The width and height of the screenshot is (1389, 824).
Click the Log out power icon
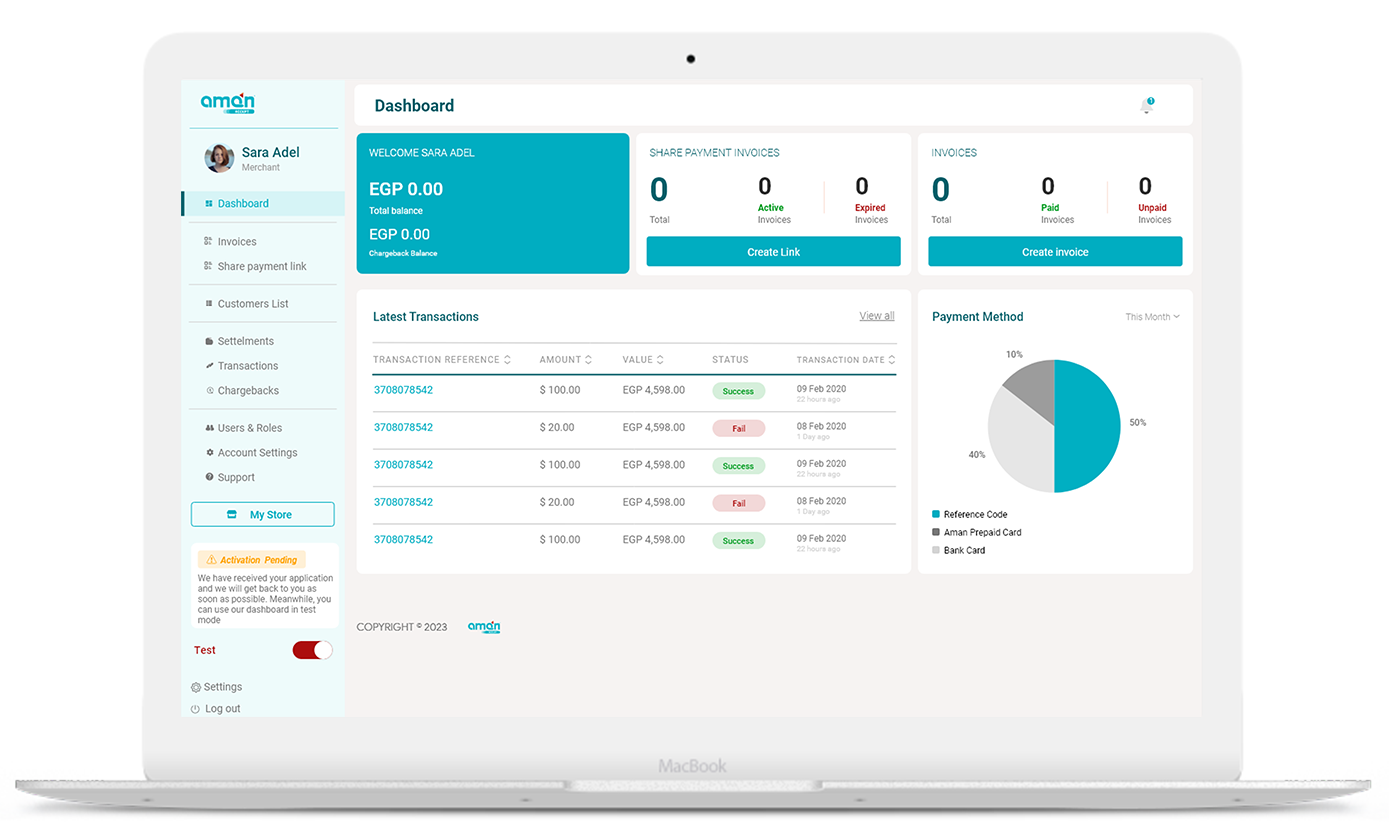[196, 709]
